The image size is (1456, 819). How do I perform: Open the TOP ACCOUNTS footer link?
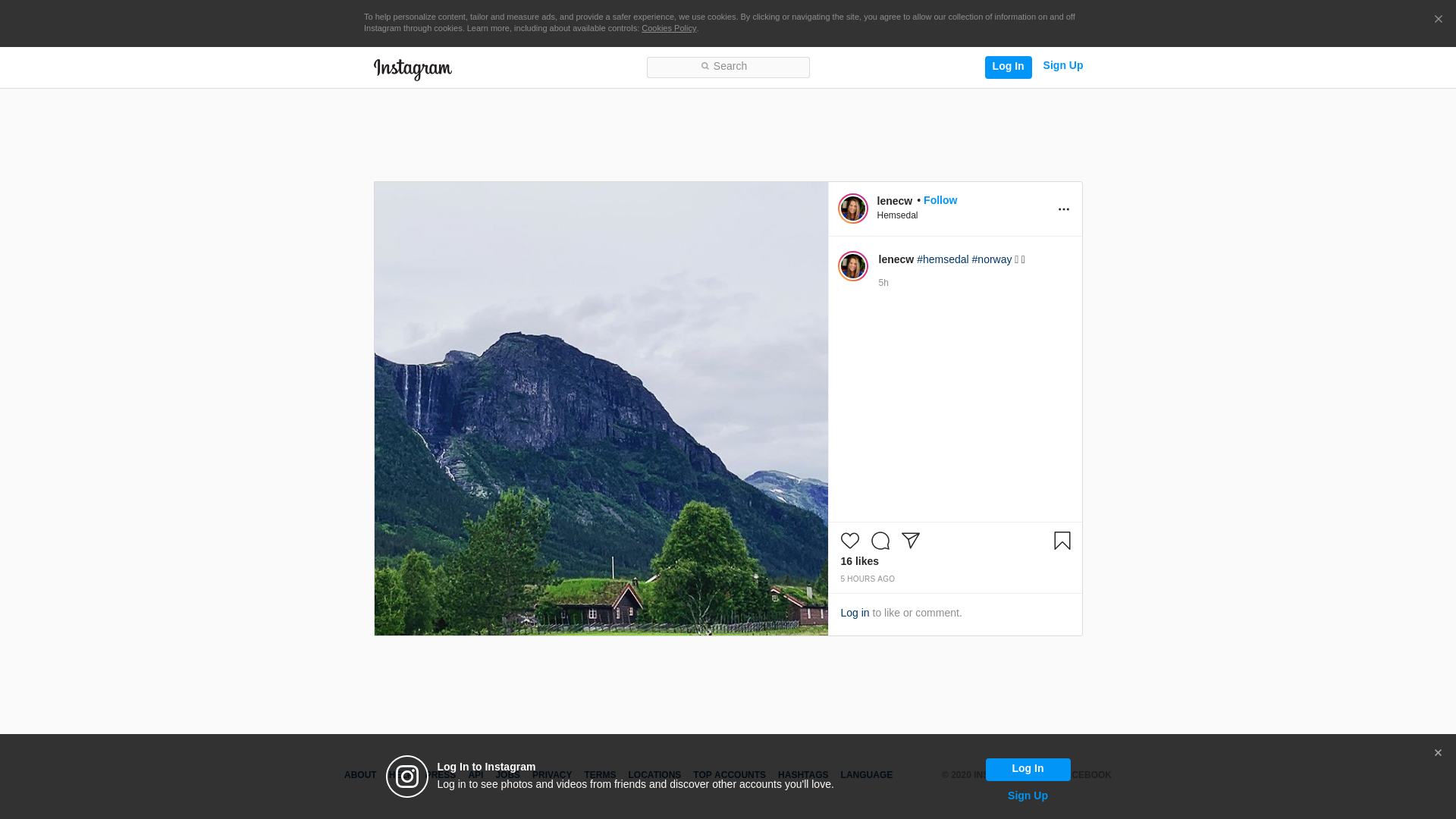(729, 775)
